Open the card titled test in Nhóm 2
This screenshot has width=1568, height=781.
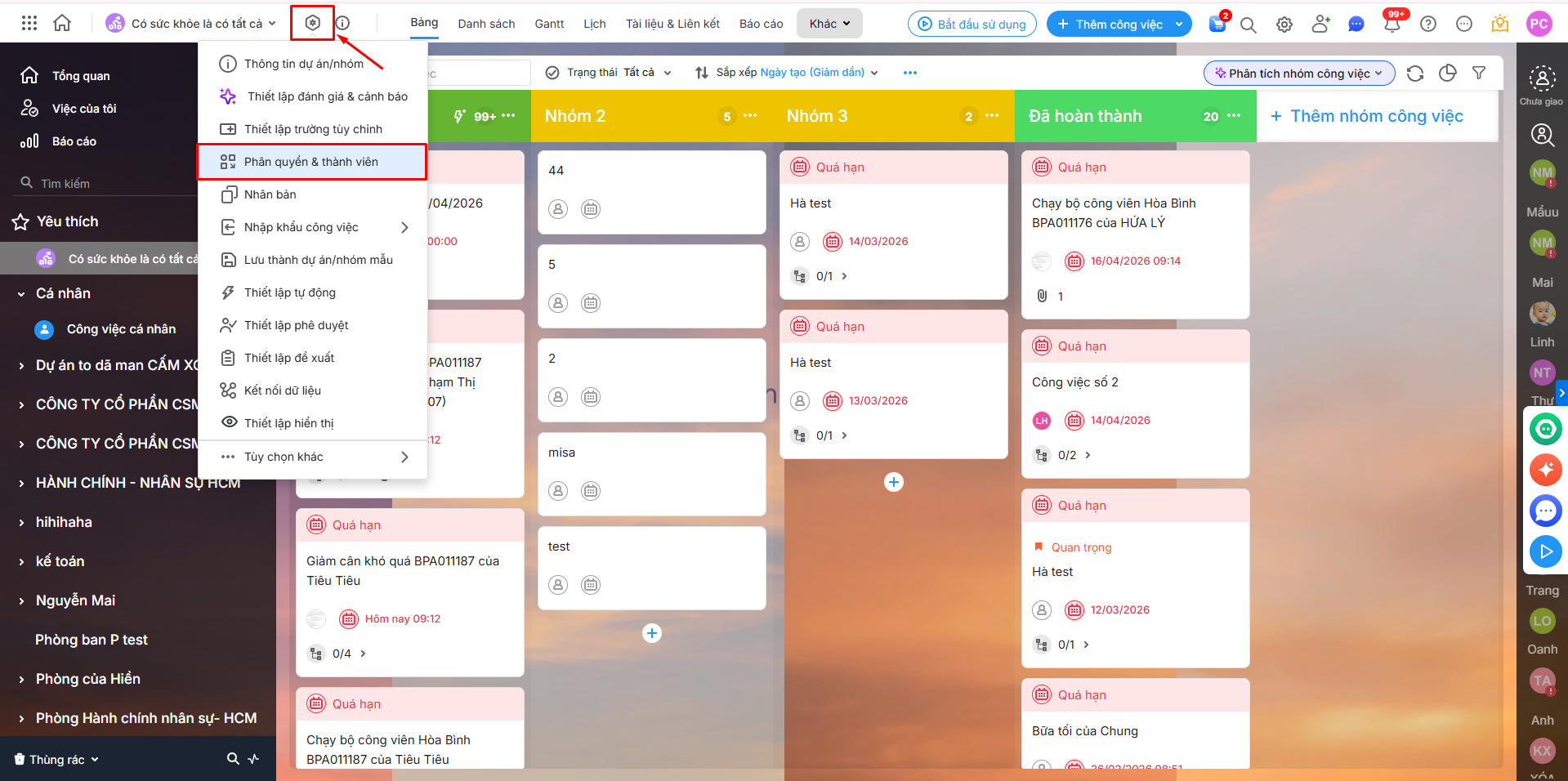[x=652, y=567]
